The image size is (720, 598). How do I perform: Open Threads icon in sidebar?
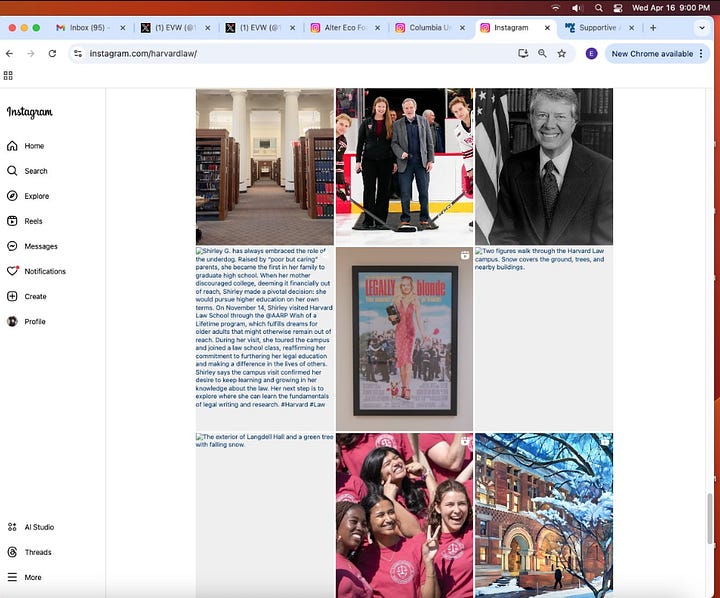12,552
